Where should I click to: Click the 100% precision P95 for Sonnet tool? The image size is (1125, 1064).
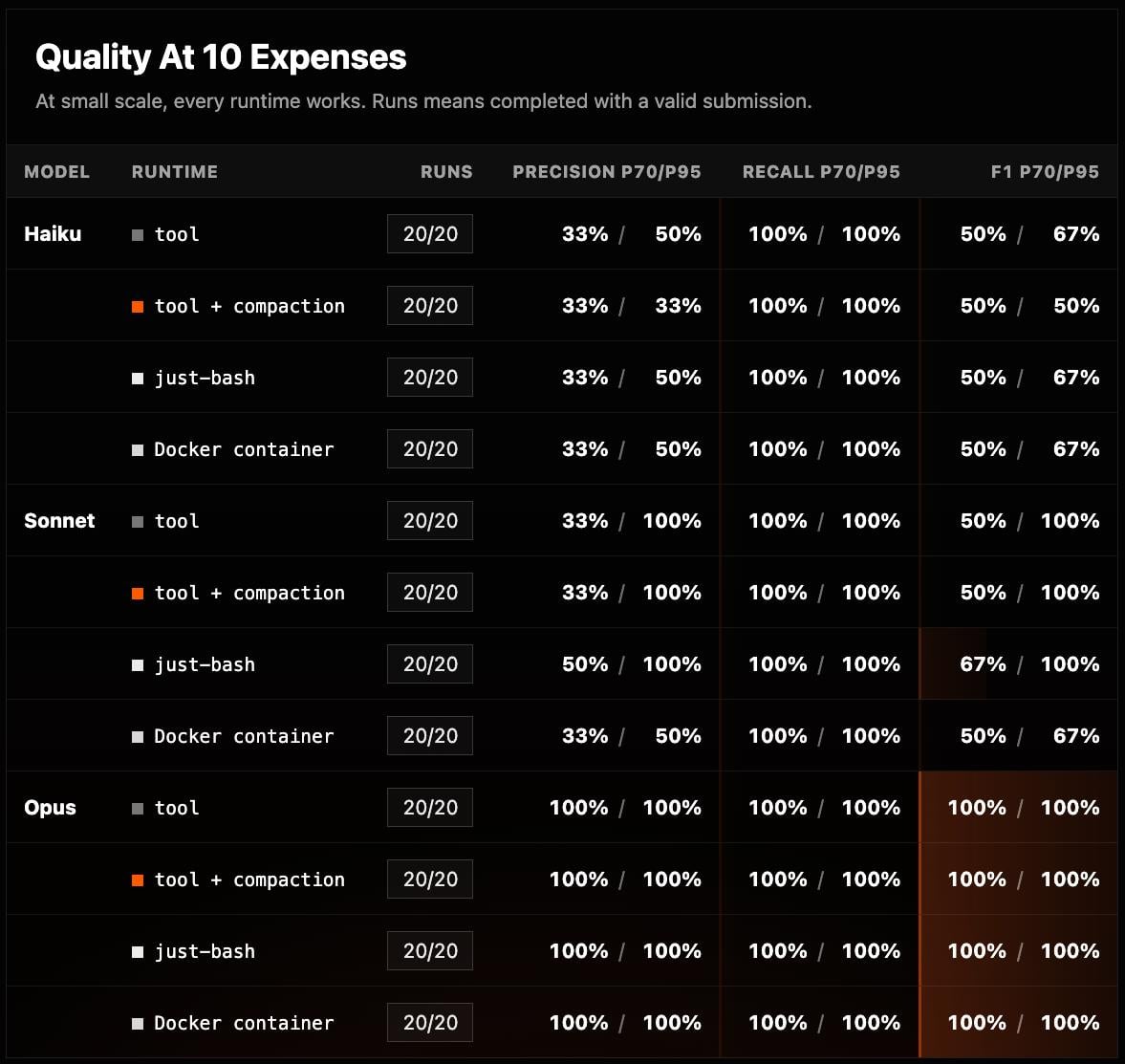click(x=672, y=521)
